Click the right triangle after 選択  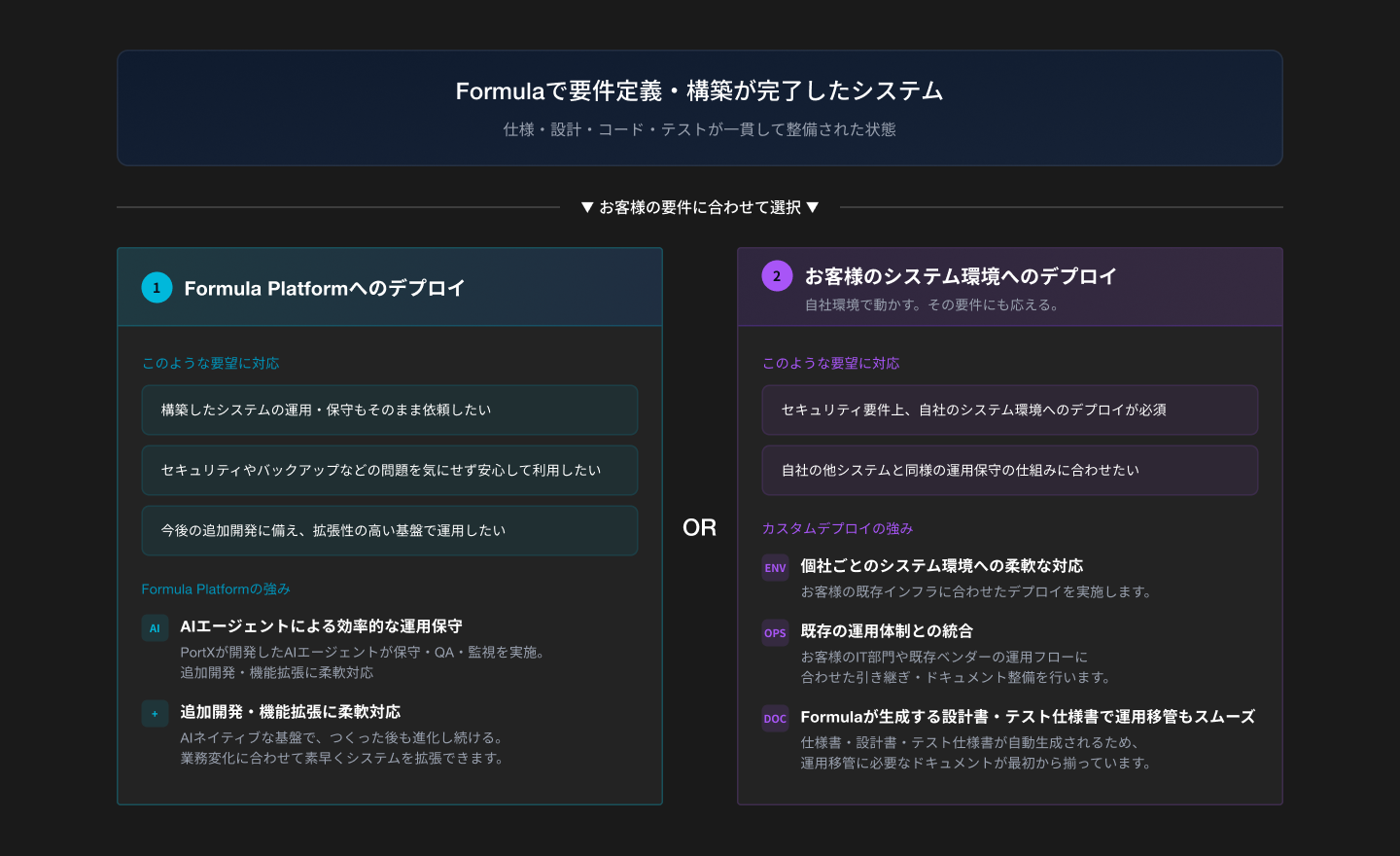click(813, 207)
